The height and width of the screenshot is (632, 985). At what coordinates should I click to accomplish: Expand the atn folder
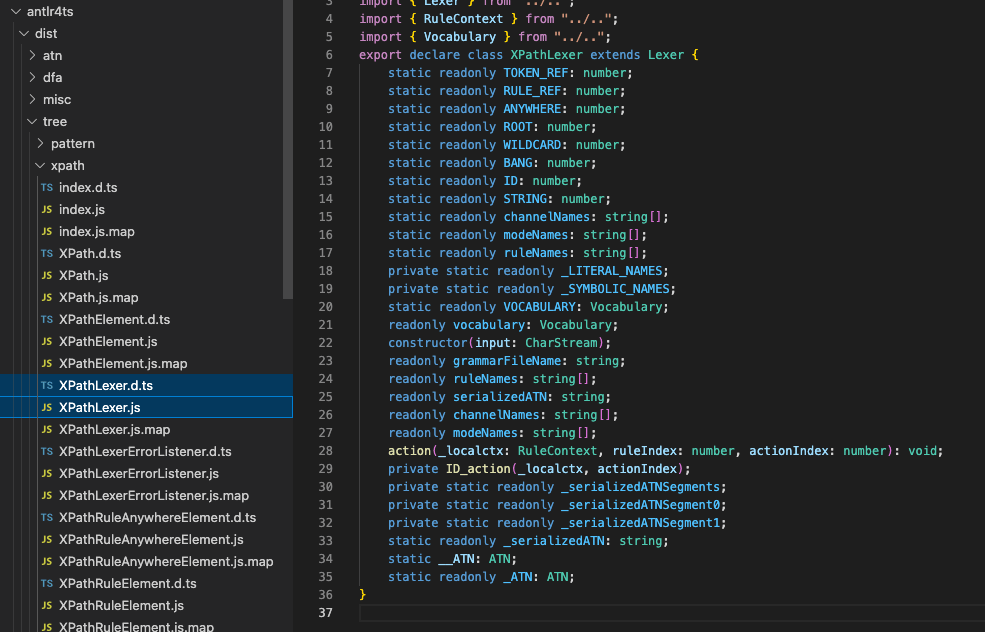coord(34,55)
